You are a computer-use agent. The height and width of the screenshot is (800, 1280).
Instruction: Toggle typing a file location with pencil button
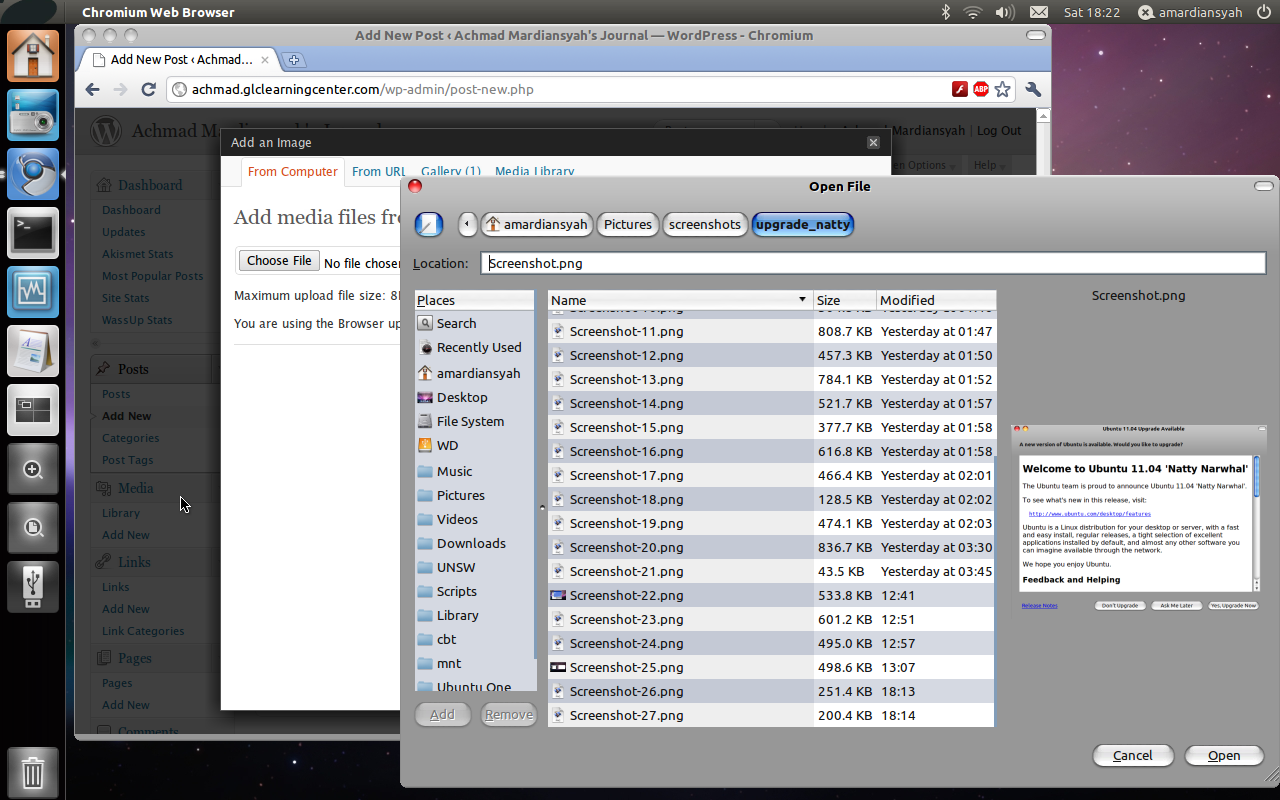pos(429,224)
